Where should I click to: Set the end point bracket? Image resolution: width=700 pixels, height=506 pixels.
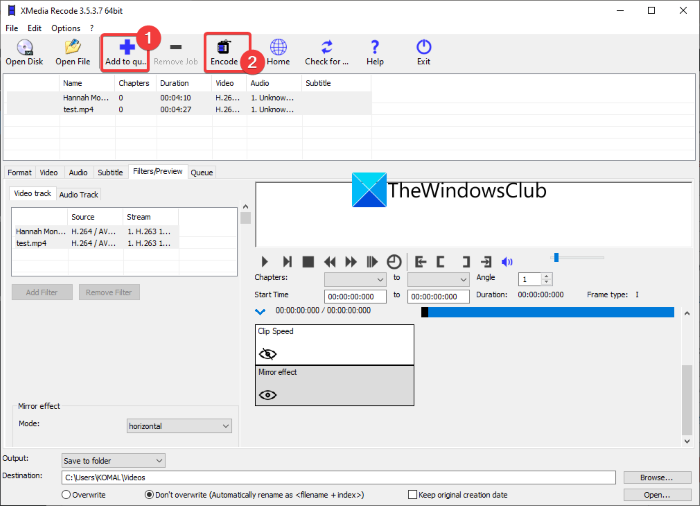pos(466,262)
